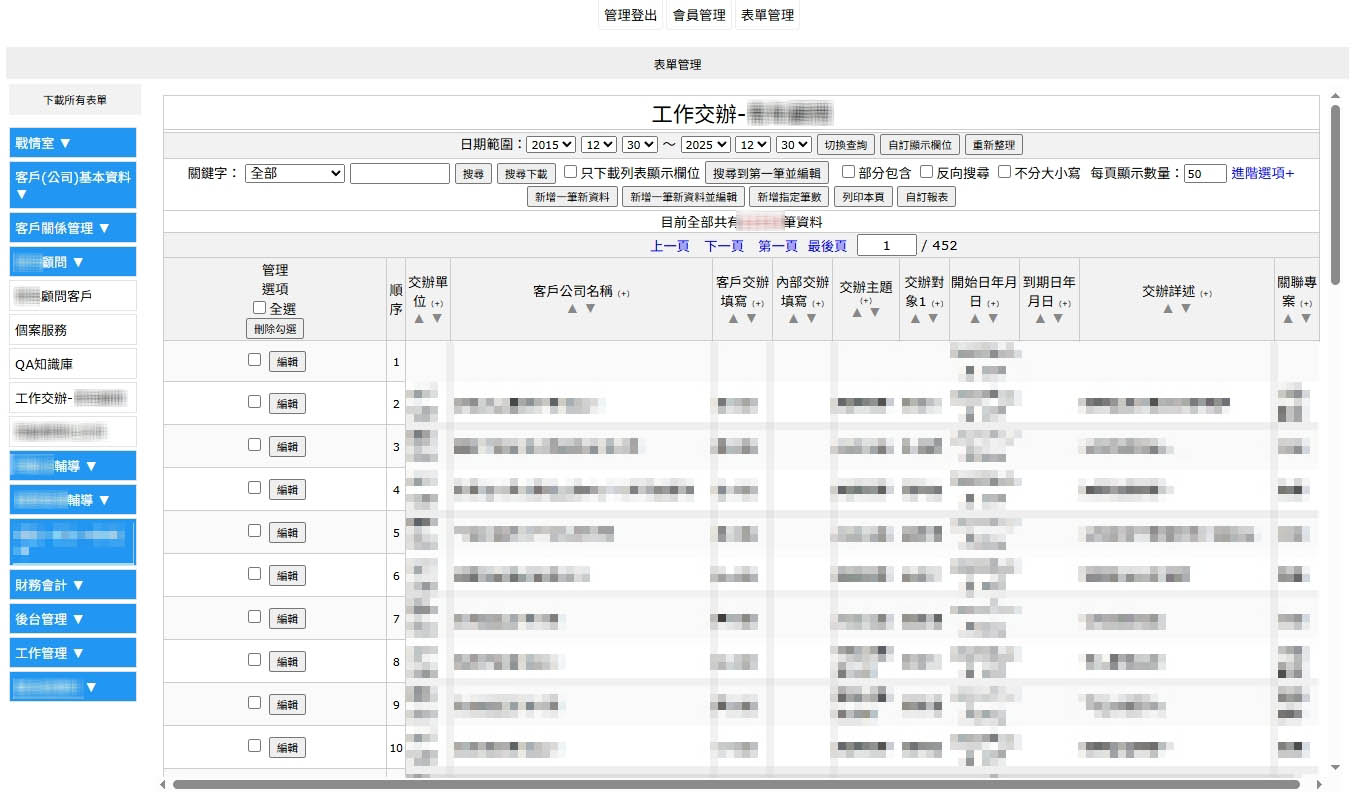Sort 到期日年月日 column ascending

(1040, 318)
